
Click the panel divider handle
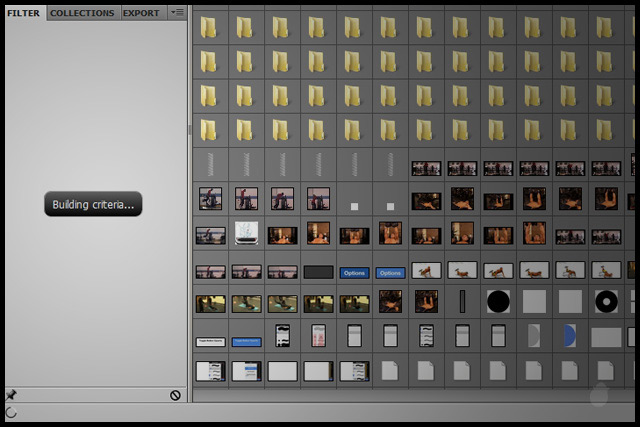coord(189,130)
